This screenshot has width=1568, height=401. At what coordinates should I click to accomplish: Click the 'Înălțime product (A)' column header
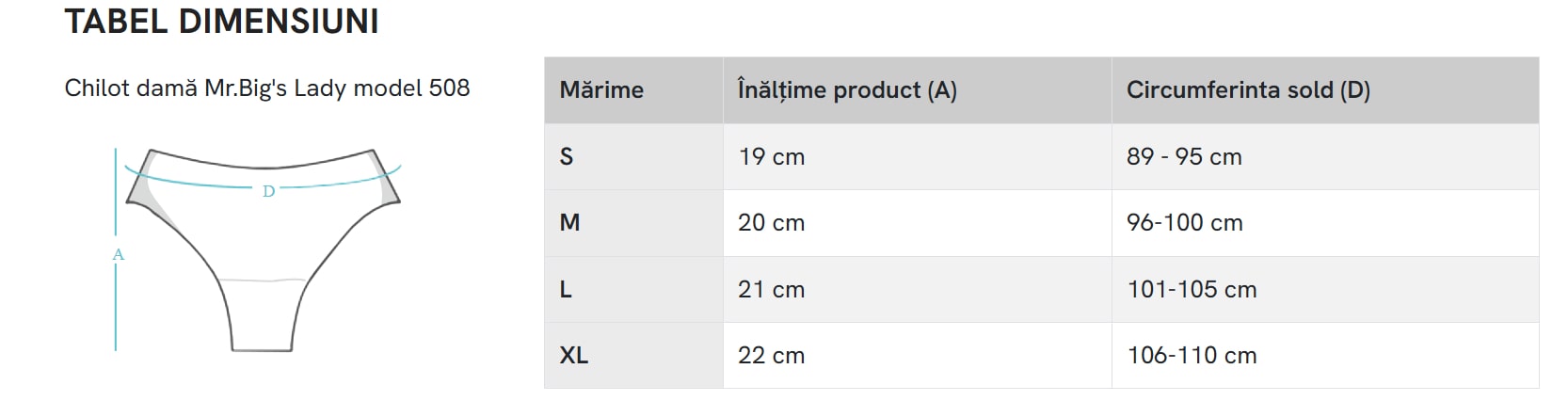pos(847,90)
